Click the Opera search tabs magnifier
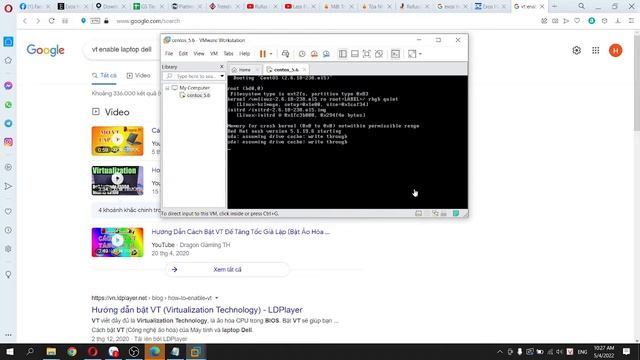This screenshot has width=640, height=360. pos(581,7)
